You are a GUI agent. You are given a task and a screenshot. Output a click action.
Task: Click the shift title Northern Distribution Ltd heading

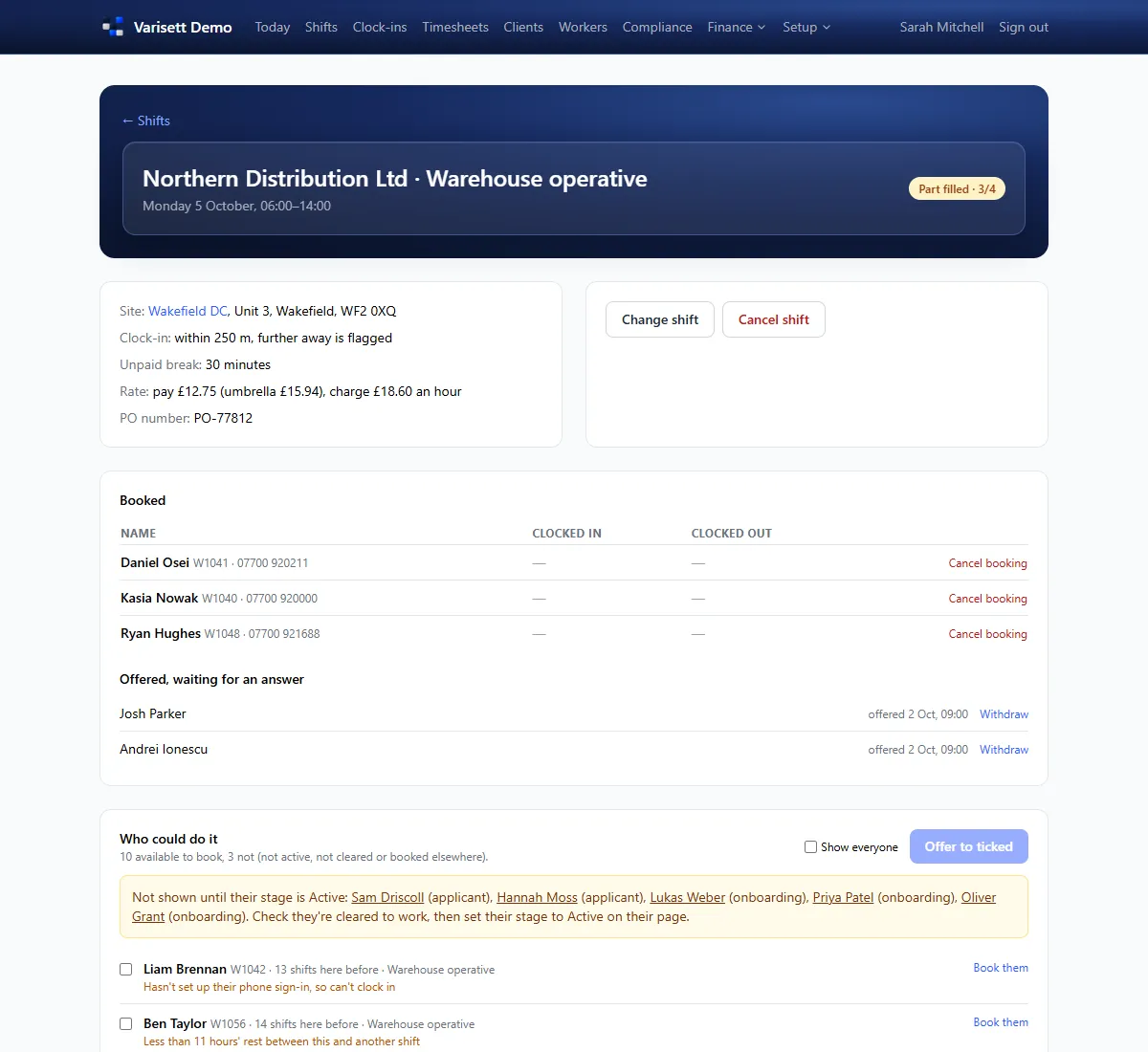(395, 179)
